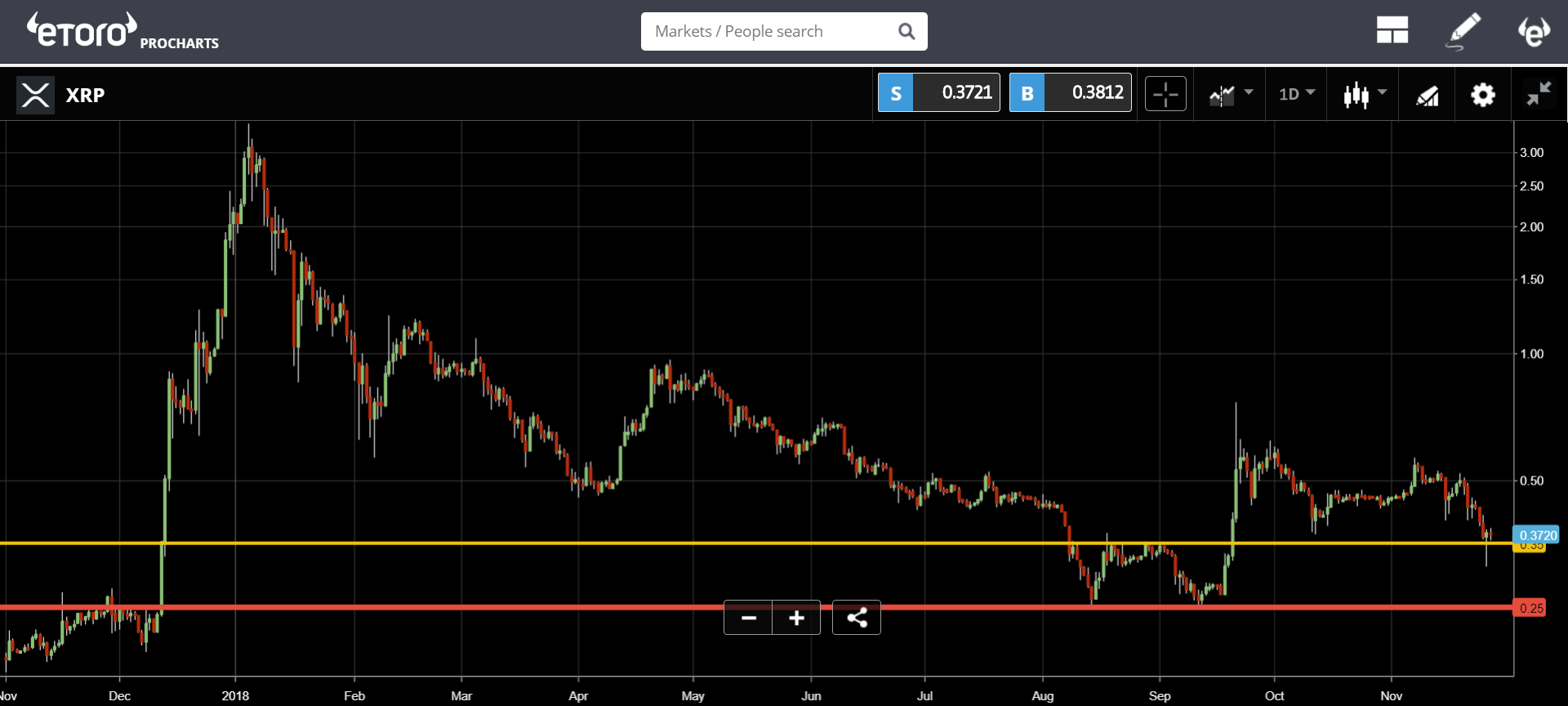This screenshot has height=706, width=1568.
Task: Toggle the crosshair cursor tool
Action: [1165, 94]
